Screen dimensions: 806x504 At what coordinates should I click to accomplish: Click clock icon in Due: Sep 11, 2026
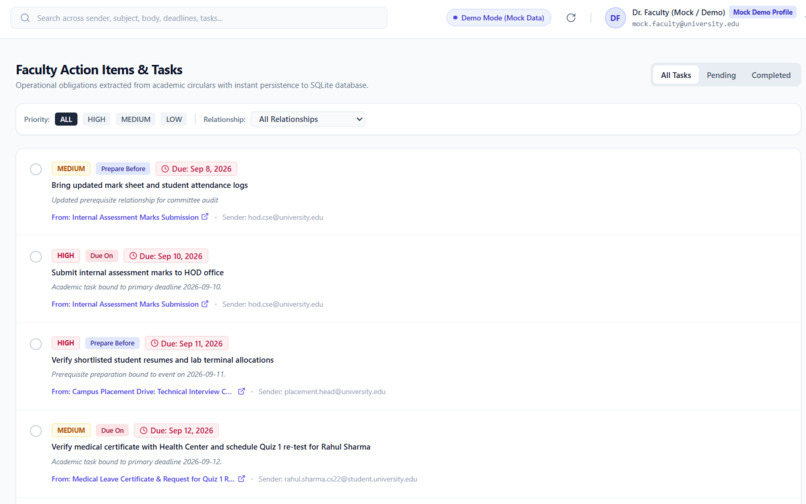(x=154, y=343)
